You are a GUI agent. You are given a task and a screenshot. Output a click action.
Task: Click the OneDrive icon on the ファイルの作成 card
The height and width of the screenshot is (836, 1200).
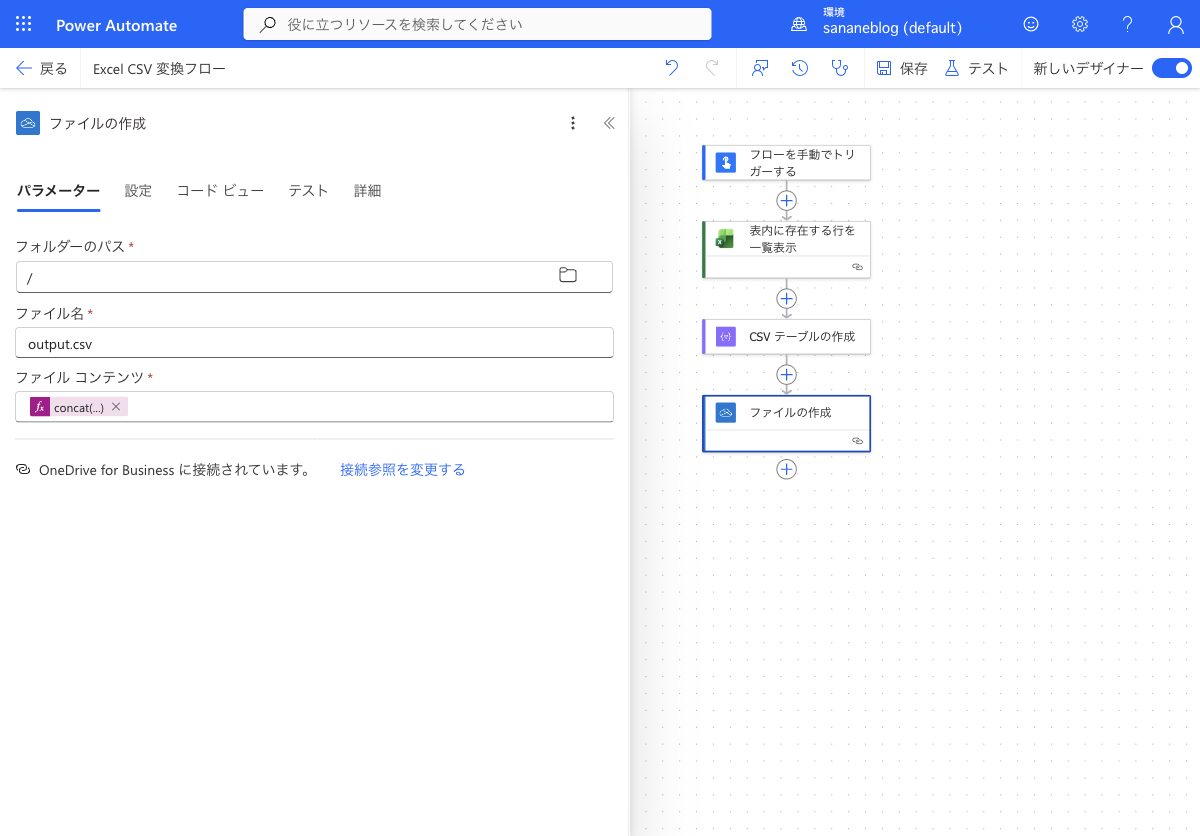tap(726, 412)
